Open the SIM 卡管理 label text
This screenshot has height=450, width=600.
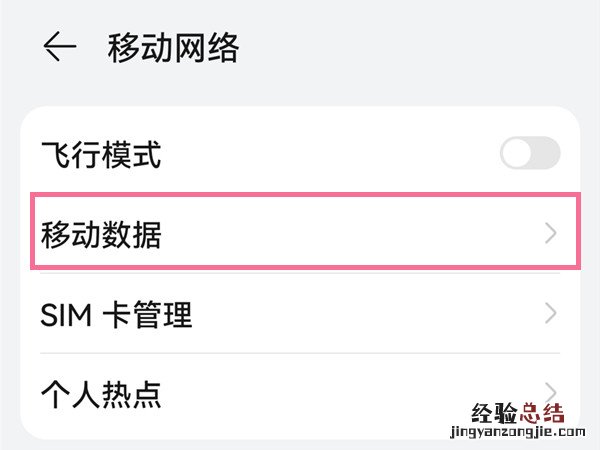pos(116,315)
